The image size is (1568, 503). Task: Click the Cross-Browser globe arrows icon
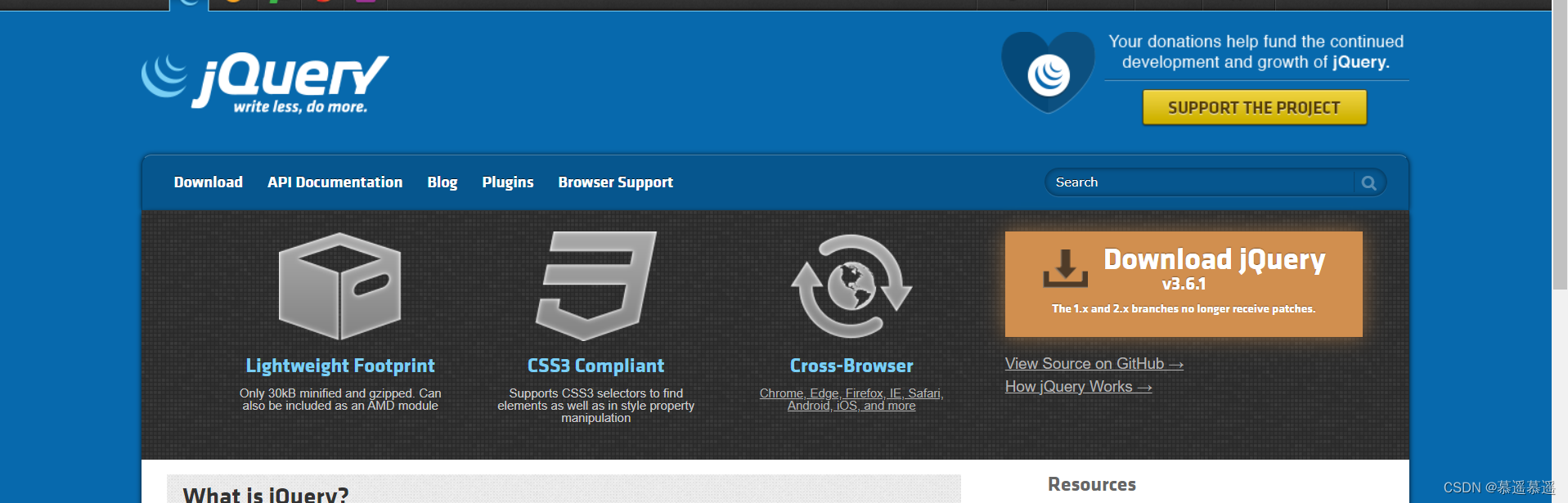point(851,286)
